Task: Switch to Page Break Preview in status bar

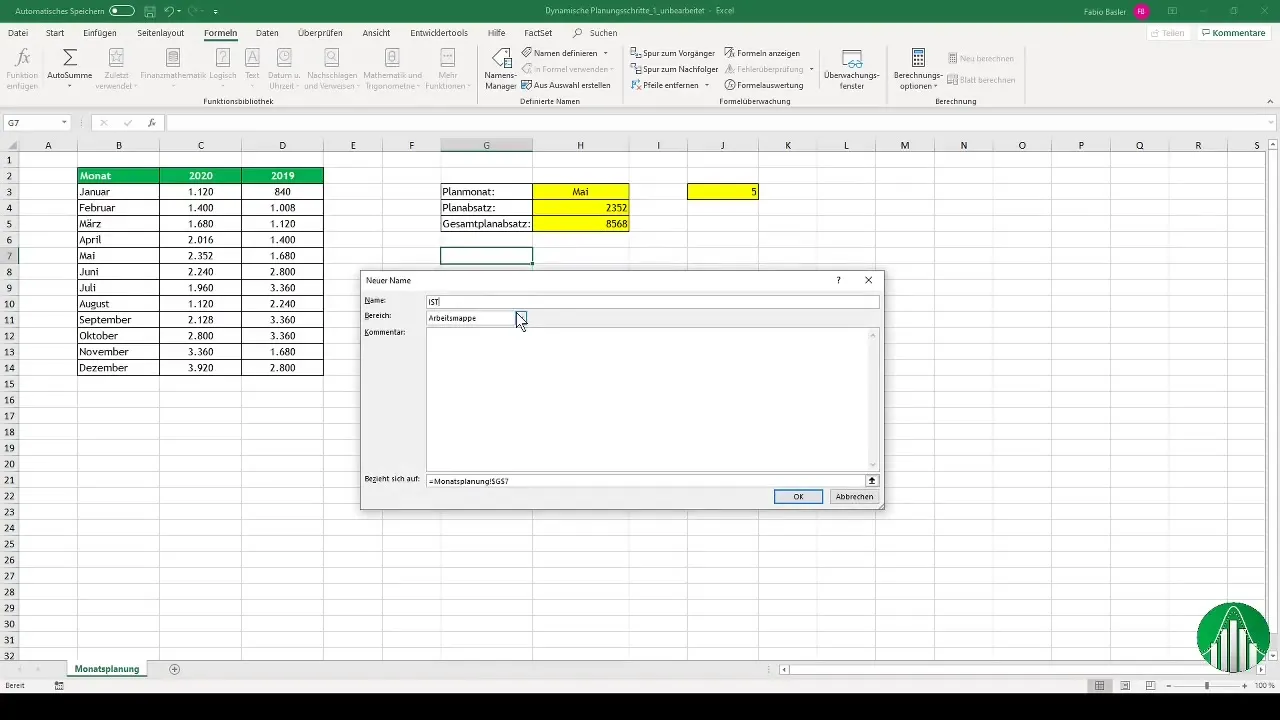Action: tap(1150, 686)
